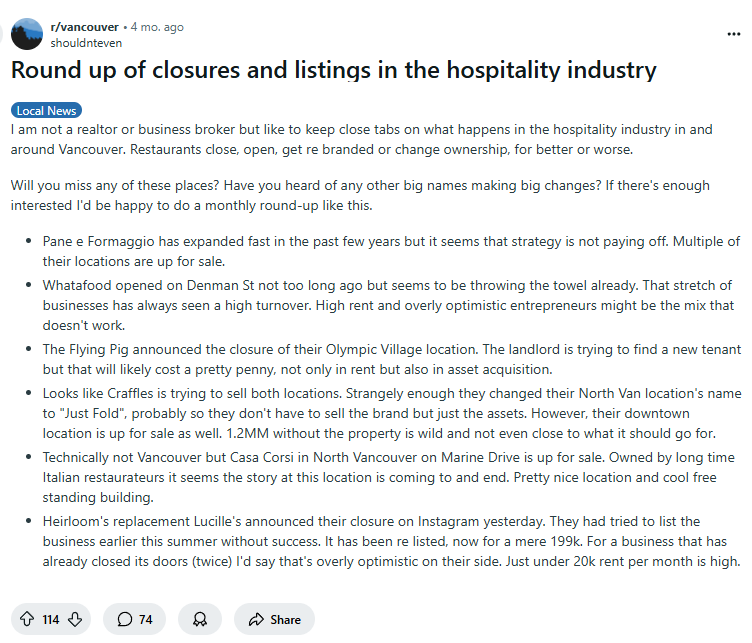Screen dimensions: 752x643
Task: Share this post
Action: point(274,619)
